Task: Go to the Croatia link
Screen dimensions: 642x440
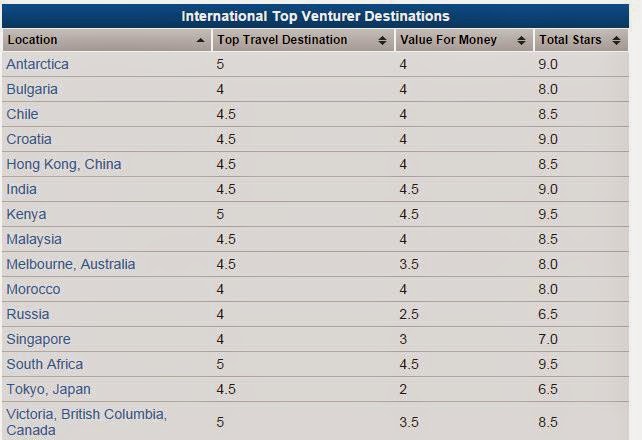Action: 29,139
